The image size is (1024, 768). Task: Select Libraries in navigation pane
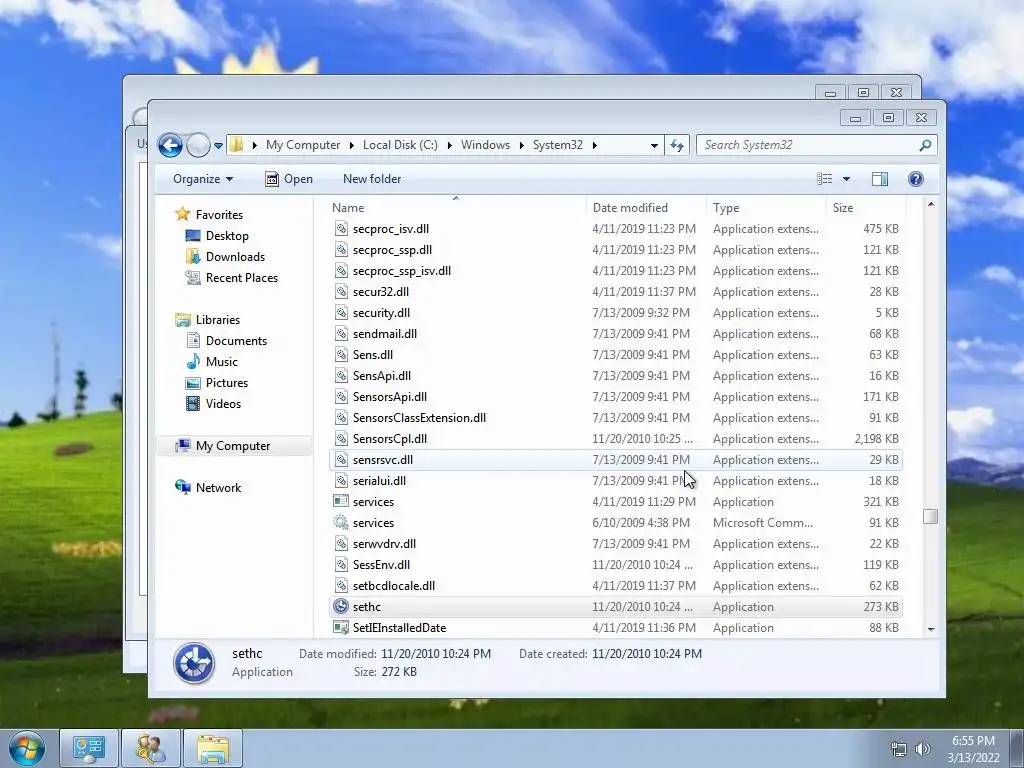pos(218,320)
